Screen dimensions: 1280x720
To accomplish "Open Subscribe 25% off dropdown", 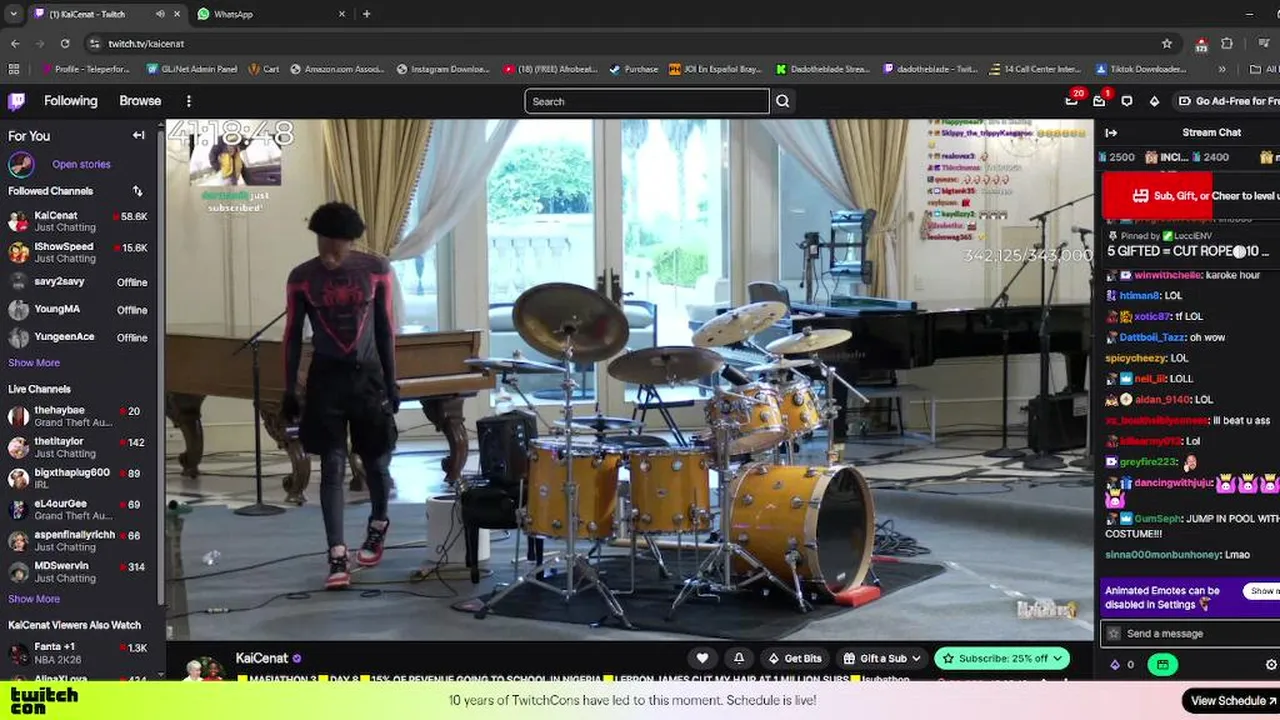I will coord(1003,658).
